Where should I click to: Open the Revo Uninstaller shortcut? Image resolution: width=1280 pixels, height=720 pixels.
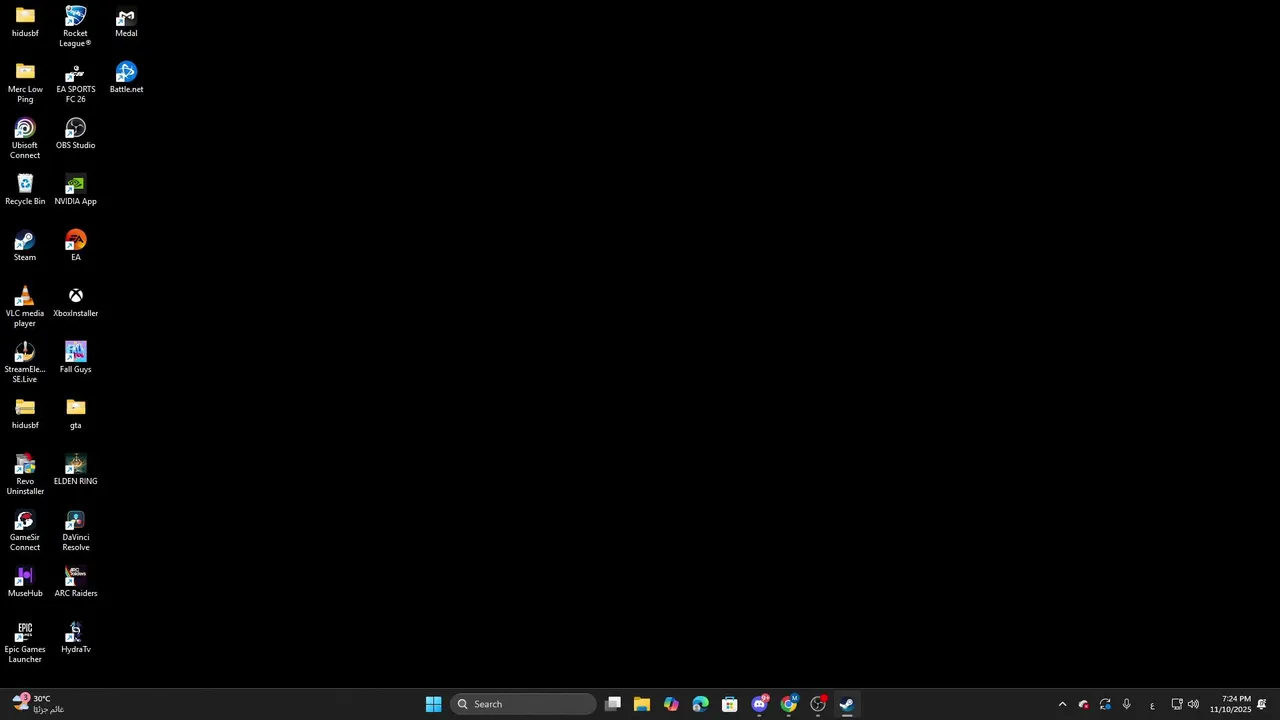tap(25, 474)
